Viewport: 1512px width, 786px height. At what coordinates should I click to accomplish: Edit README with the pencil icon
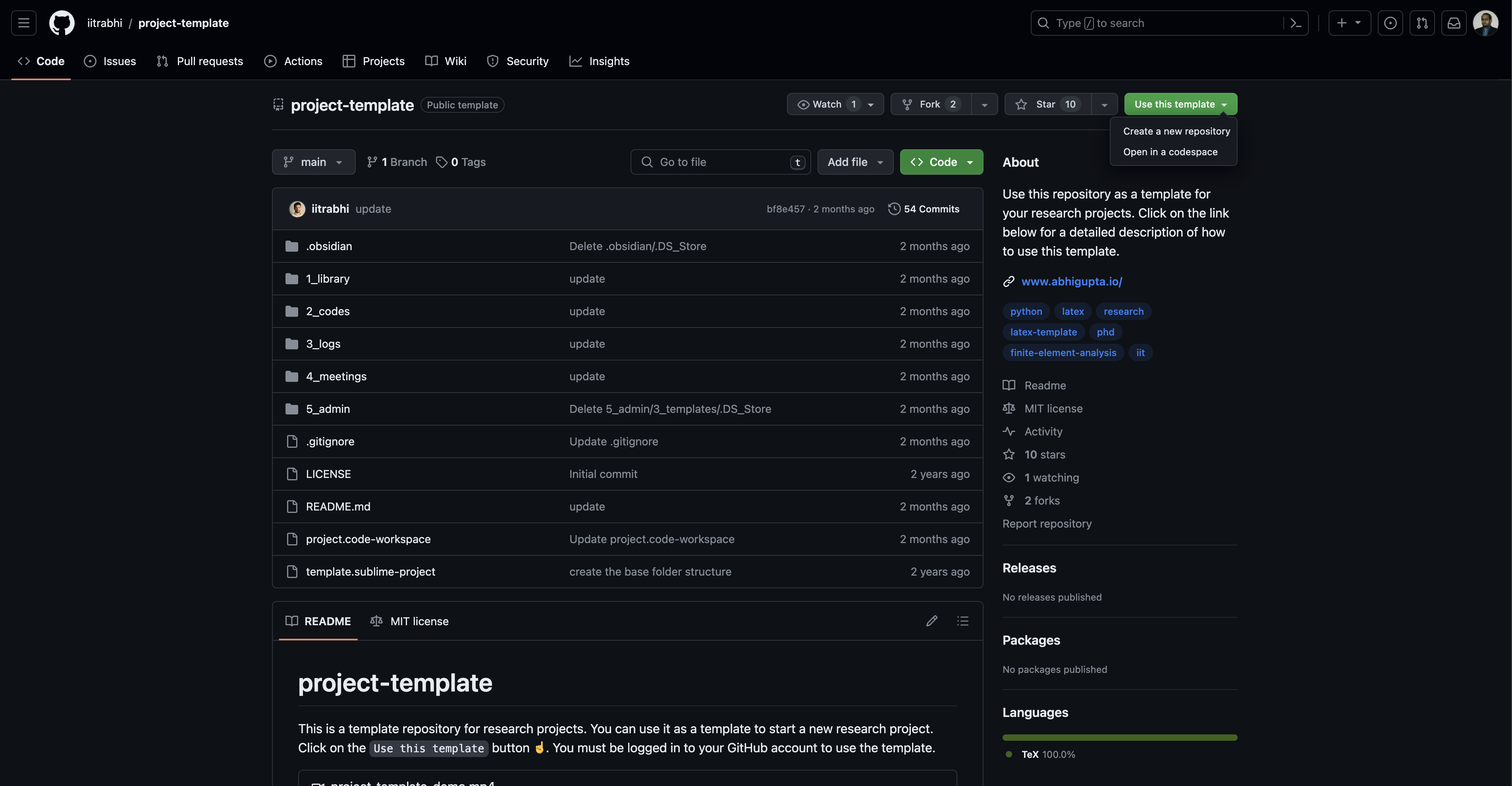pyautogui.click(x=931, y=620)
